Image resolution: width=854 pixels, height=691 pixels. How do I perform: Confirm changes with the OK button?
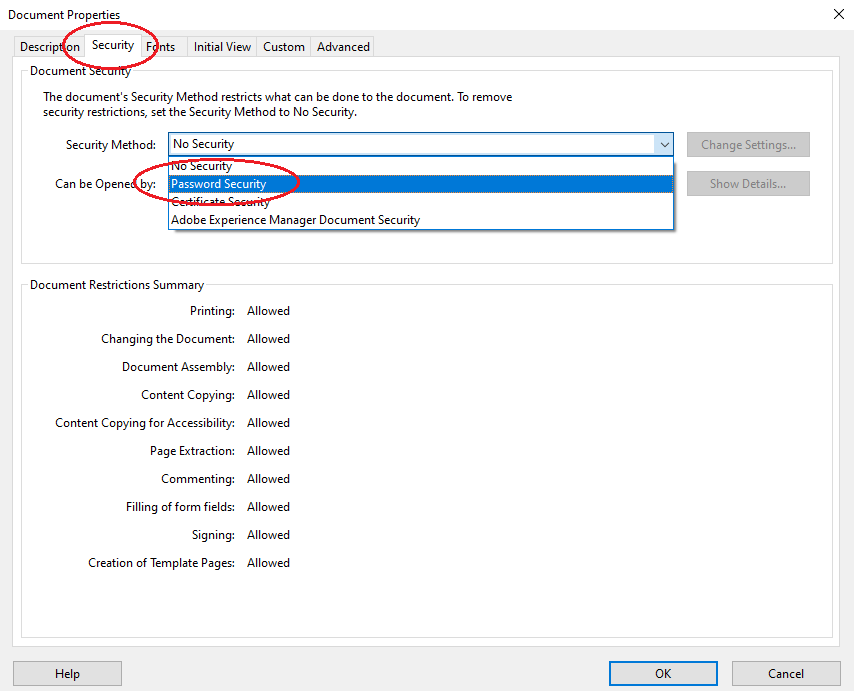663,674
